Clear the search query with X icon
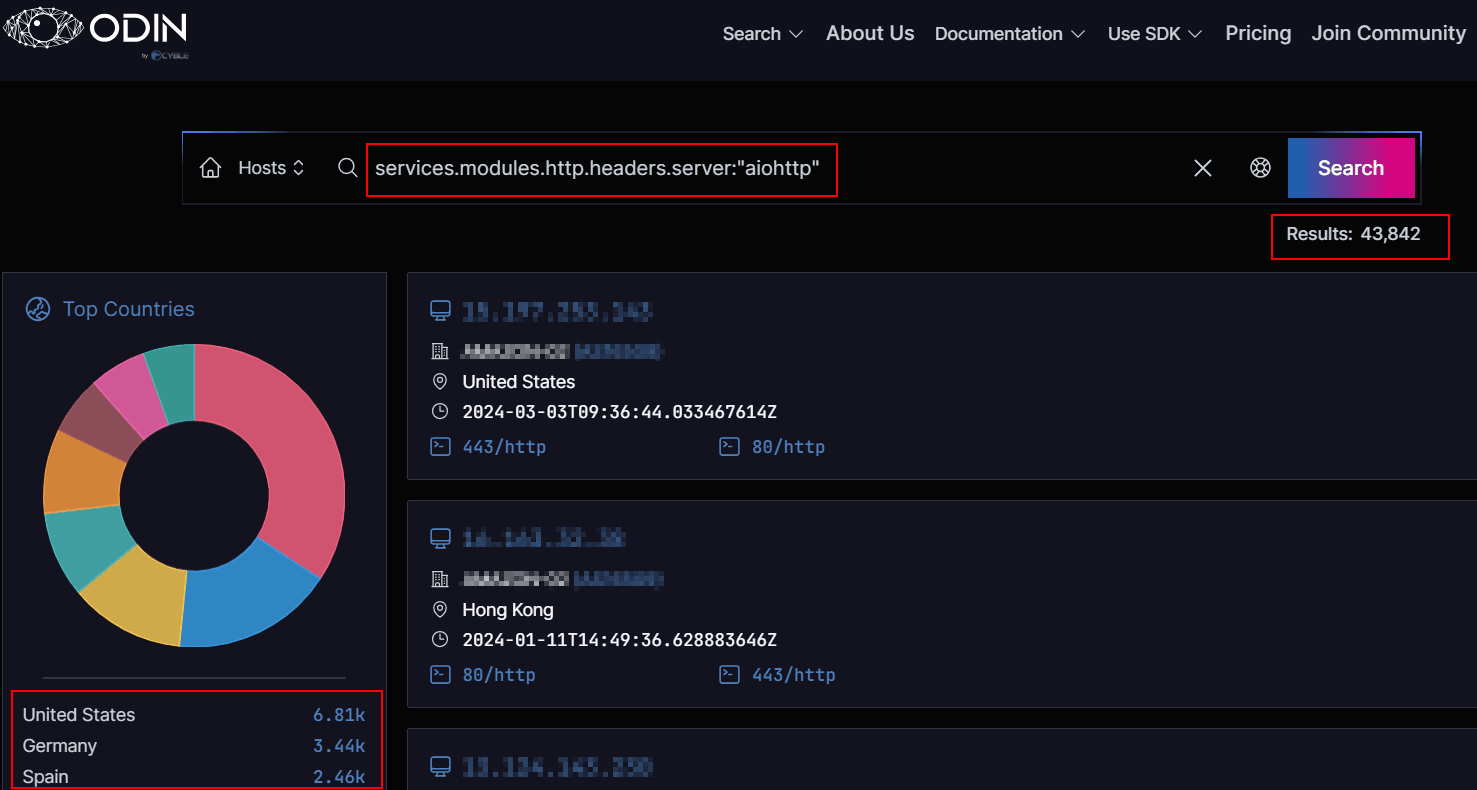 [1203, 168]
